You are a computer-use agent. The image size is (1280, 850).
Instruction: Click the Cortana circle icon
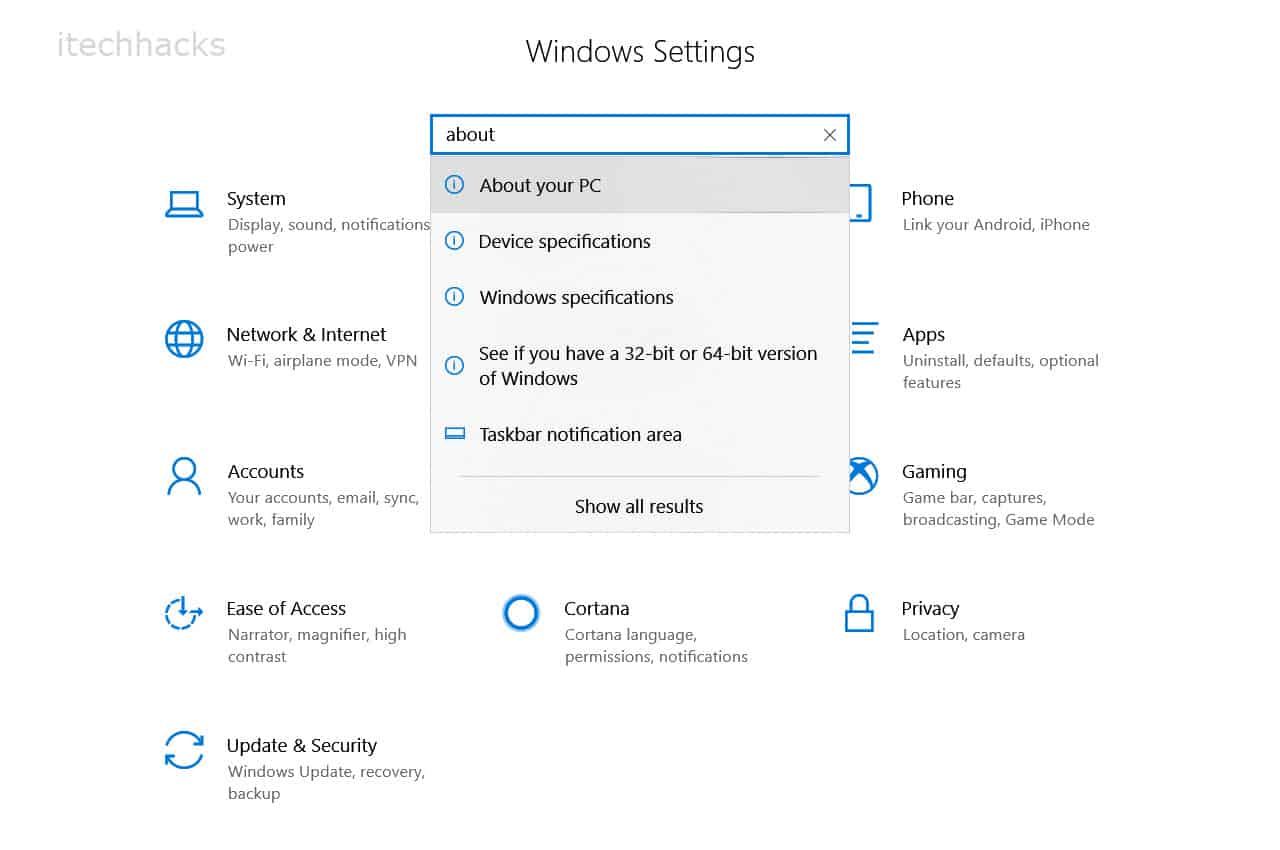coord(521,613)
